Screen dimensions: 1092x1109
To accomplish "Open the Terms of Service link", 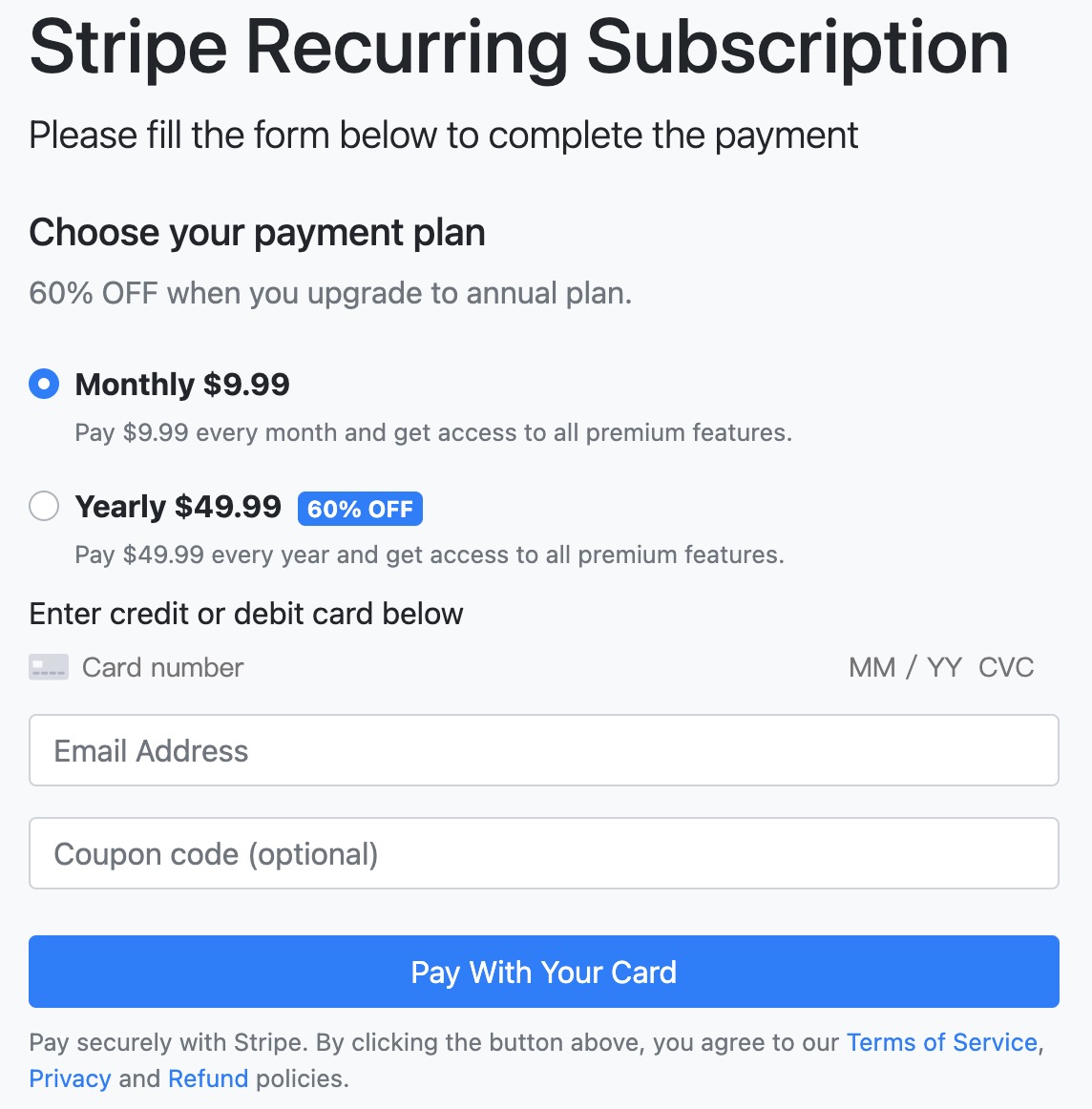I will [941, 1042].
